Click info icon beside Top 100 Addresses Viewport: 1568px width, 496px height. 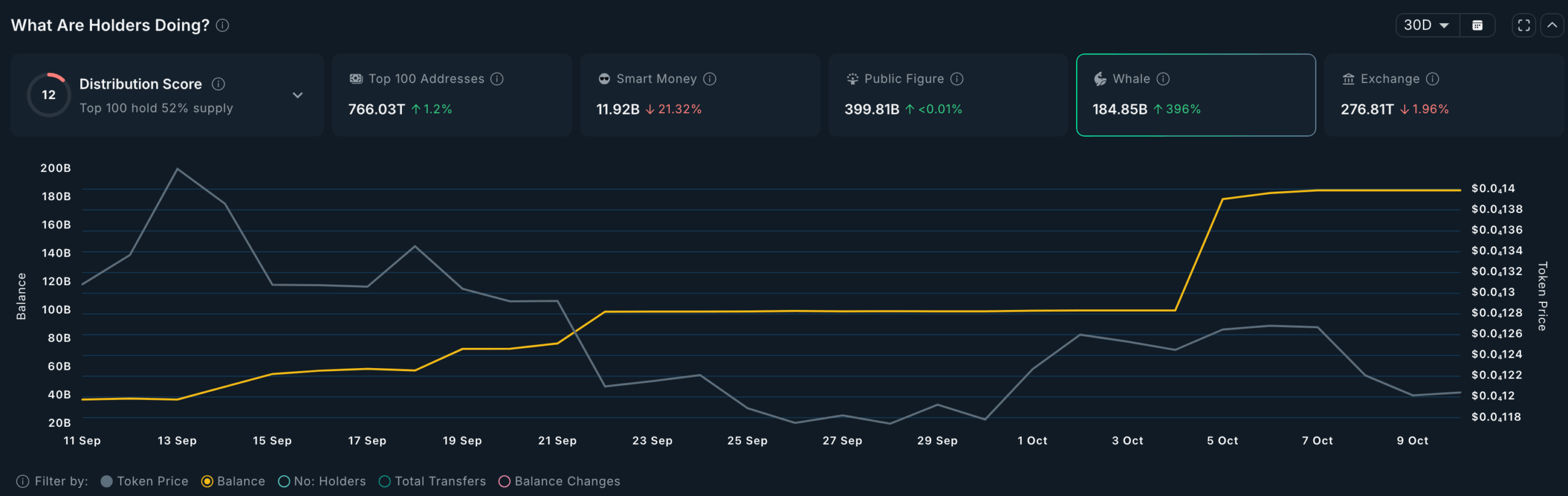497,79
